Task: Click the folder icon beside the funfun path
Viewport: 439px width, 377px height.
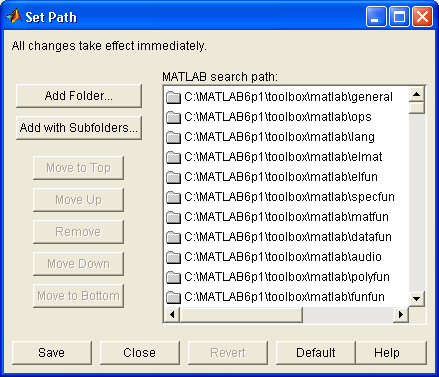Action: click(173, 297)
